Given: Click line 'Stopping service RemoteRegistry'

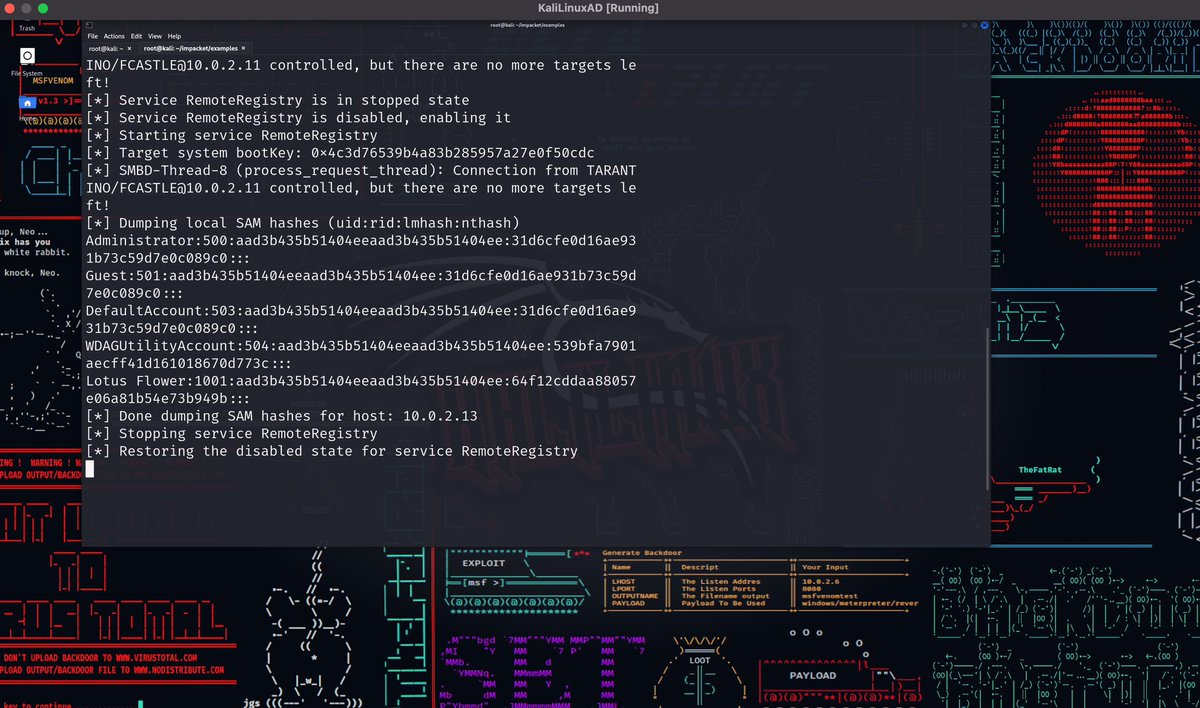Looking at the screenshot, I should pyautogui.click(x=231, y=434).
